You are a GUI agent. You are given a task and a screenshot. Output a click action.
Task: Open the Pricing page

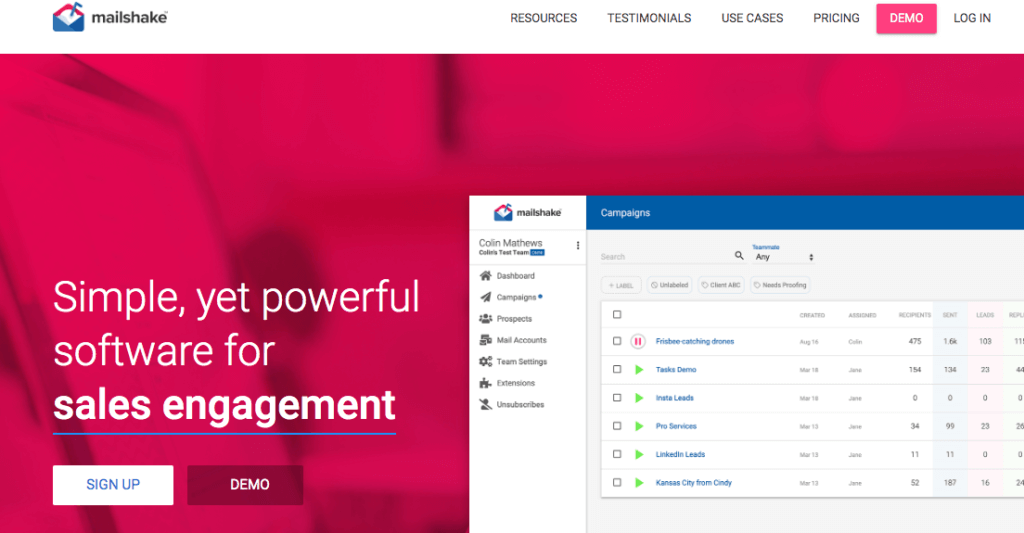pos(836,18)
